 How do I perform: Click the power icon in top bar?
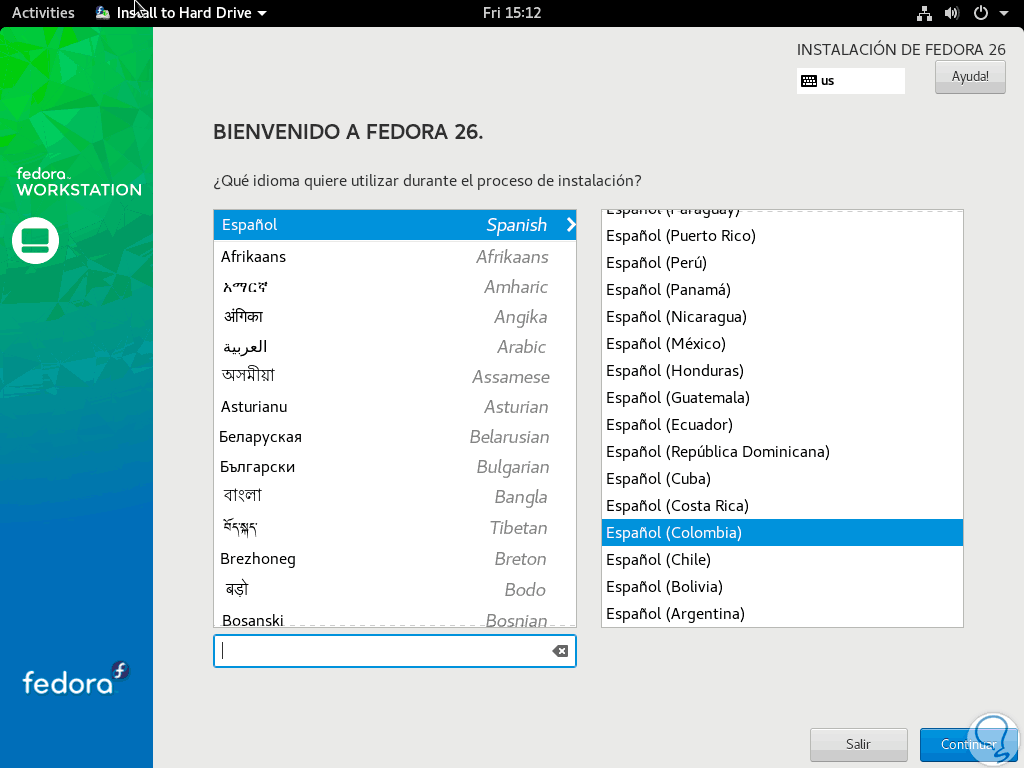click(980, 13)
